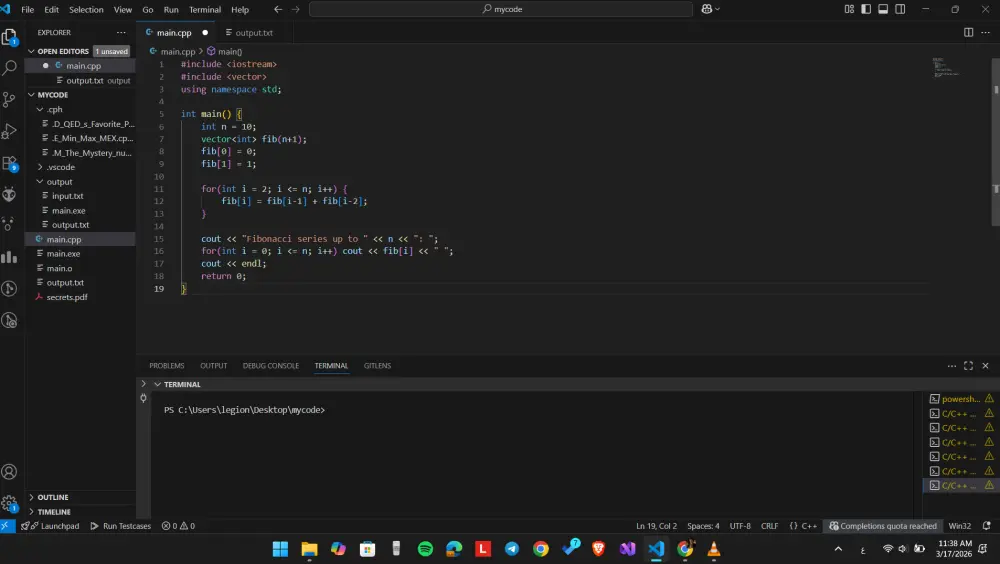Click Ln 19, Col 2 cursor position

(x=656, y=526)
